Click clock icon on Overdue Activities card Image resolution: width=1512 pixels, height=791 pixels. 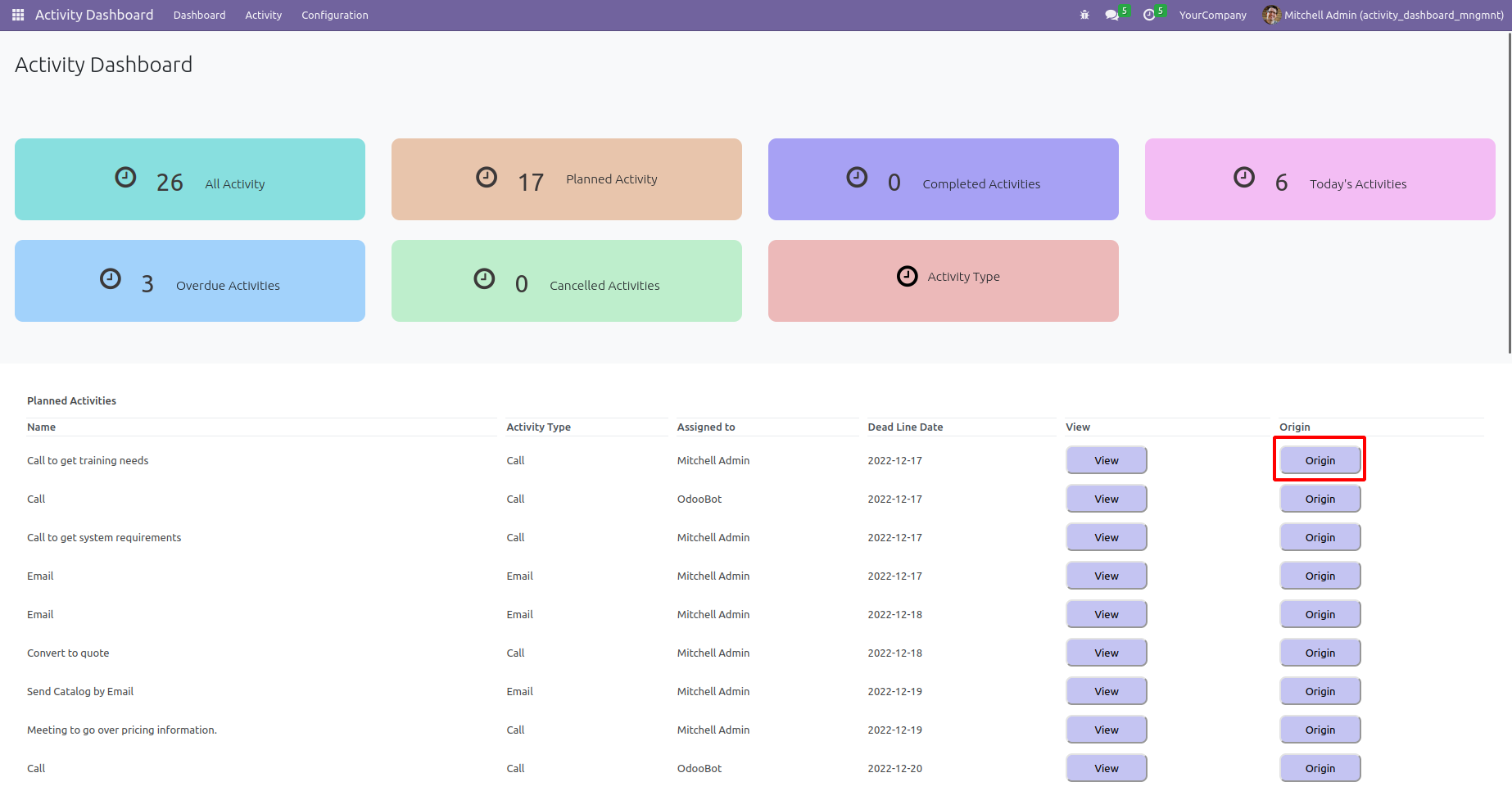click(x=111, y=278)
